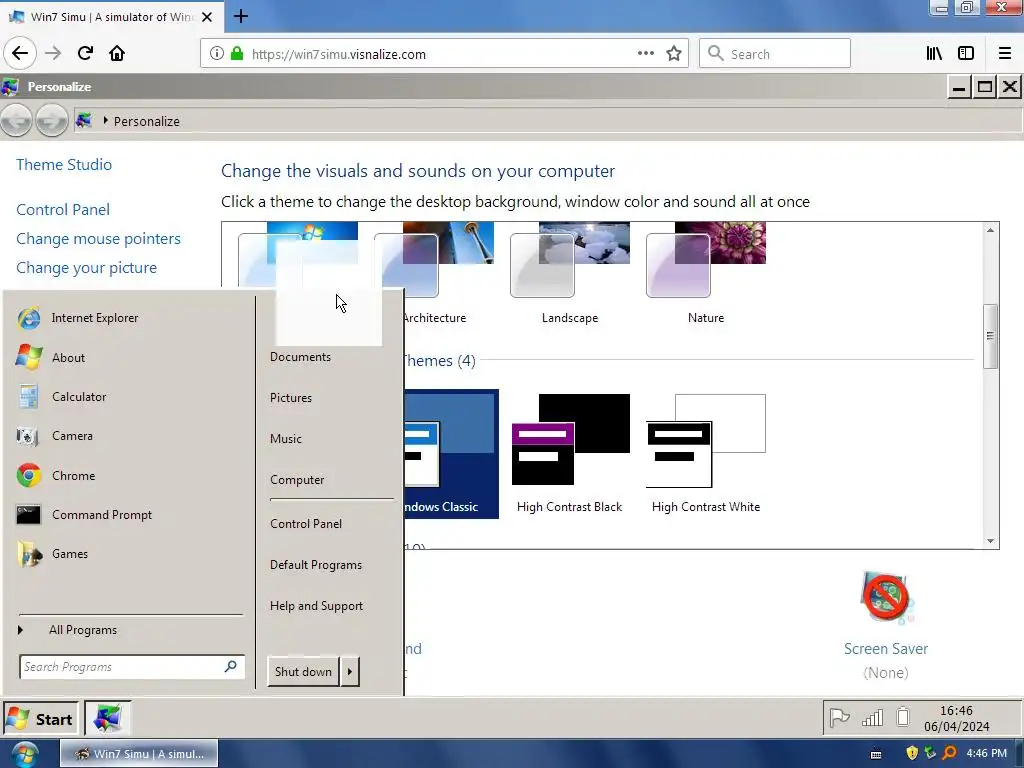
Task: Close the Win7 Simu browser tab
Action: tap(207, 17)
